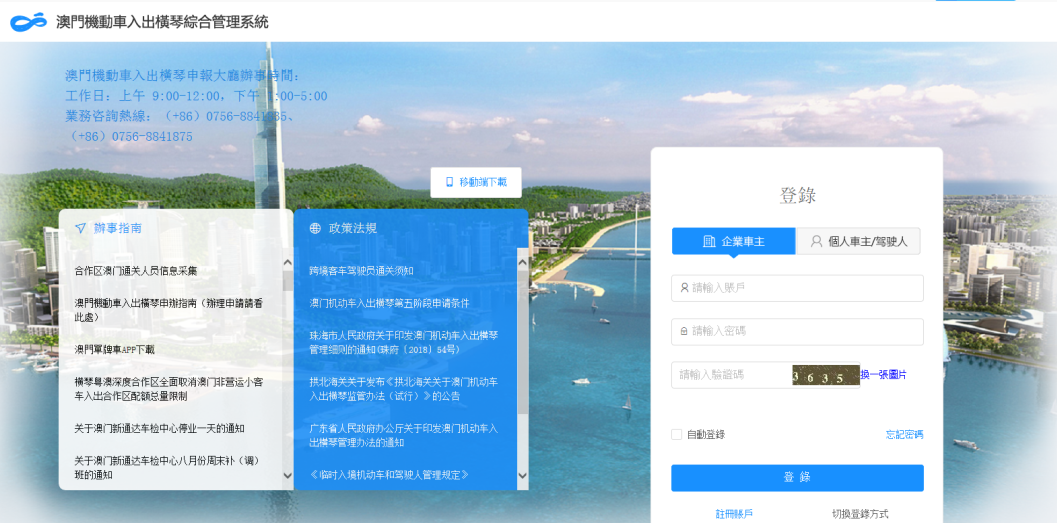Click up arrow of 政策法規 scrollbar

click(x=522, y=263)
